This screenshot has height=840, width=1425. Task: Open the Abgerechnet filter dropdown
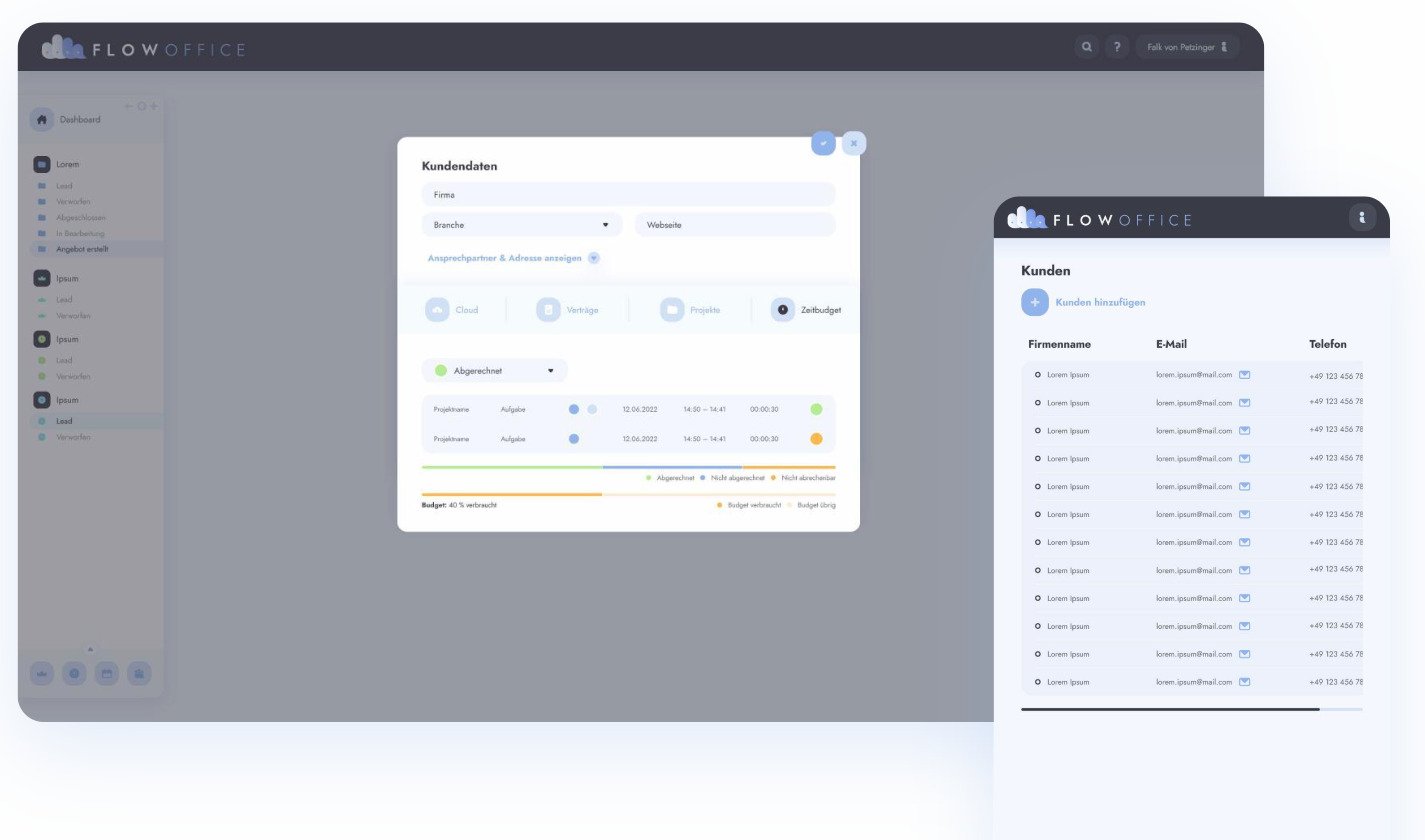[495, 371]
